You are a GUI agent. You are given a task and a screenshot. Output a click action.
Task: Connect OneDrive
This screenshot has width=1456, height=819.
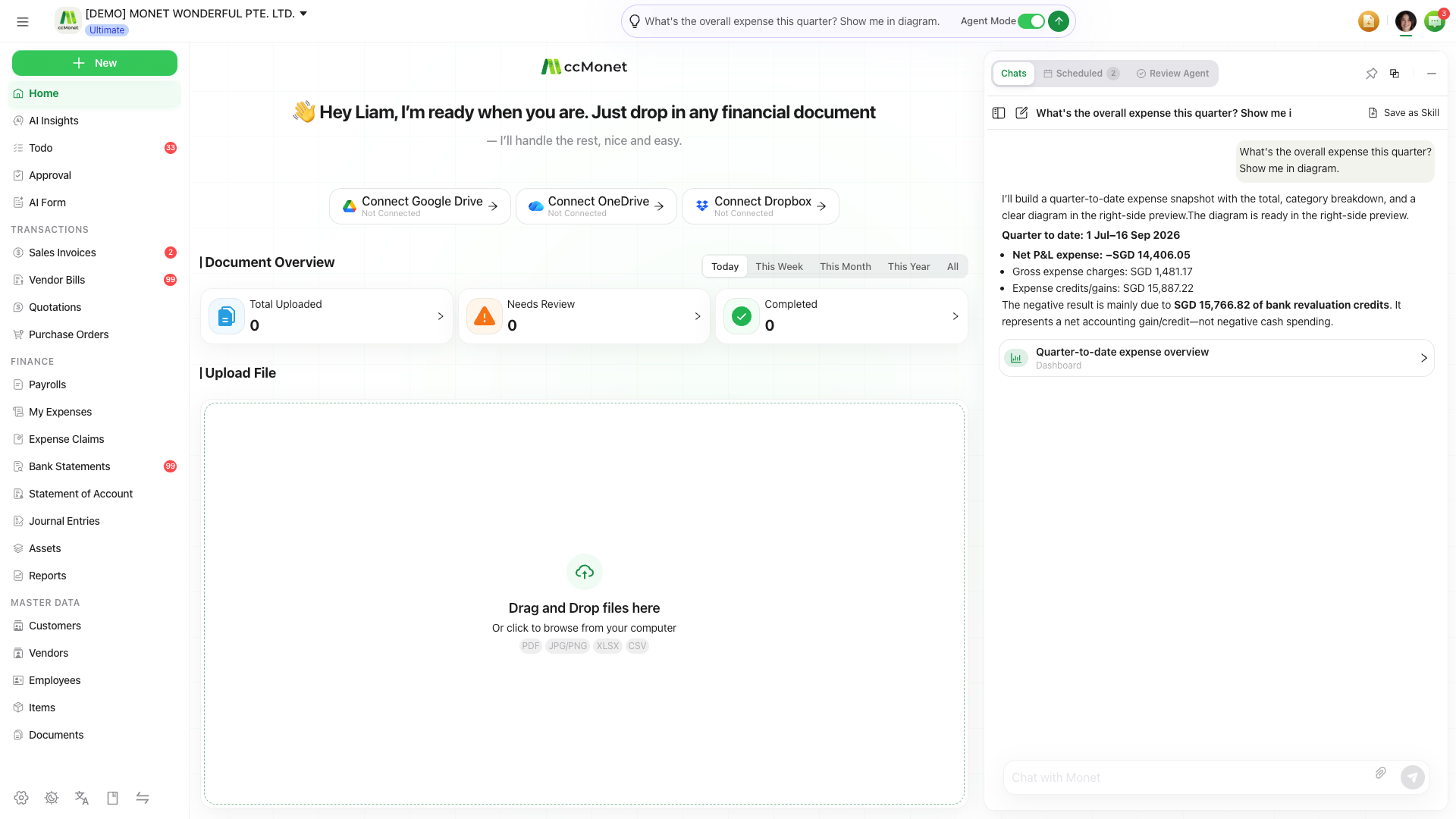coord(596,206)
